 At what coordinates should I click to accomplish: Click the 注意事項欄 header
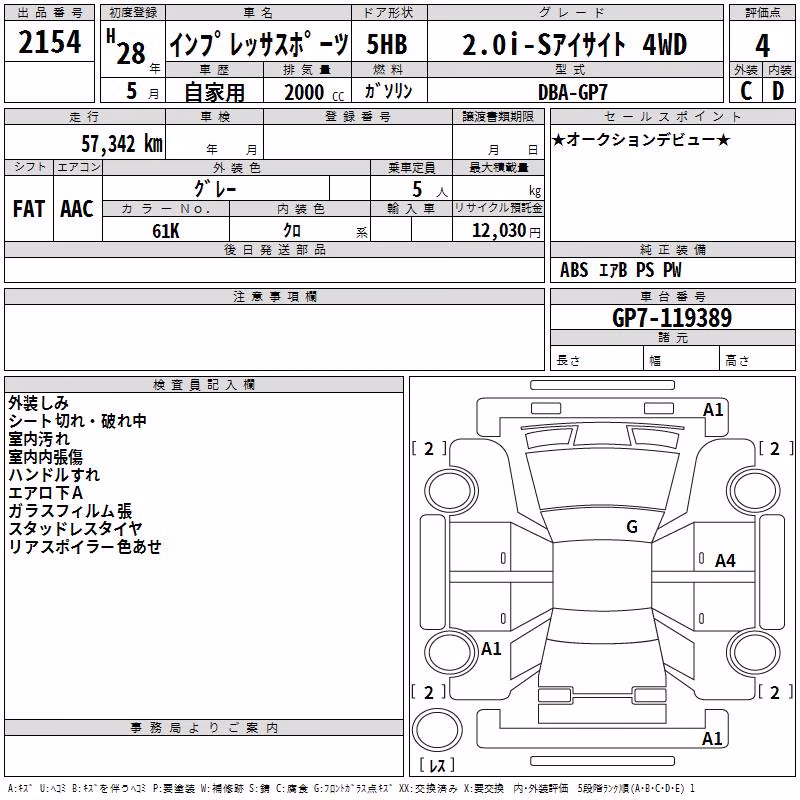[x=274, y=296]
